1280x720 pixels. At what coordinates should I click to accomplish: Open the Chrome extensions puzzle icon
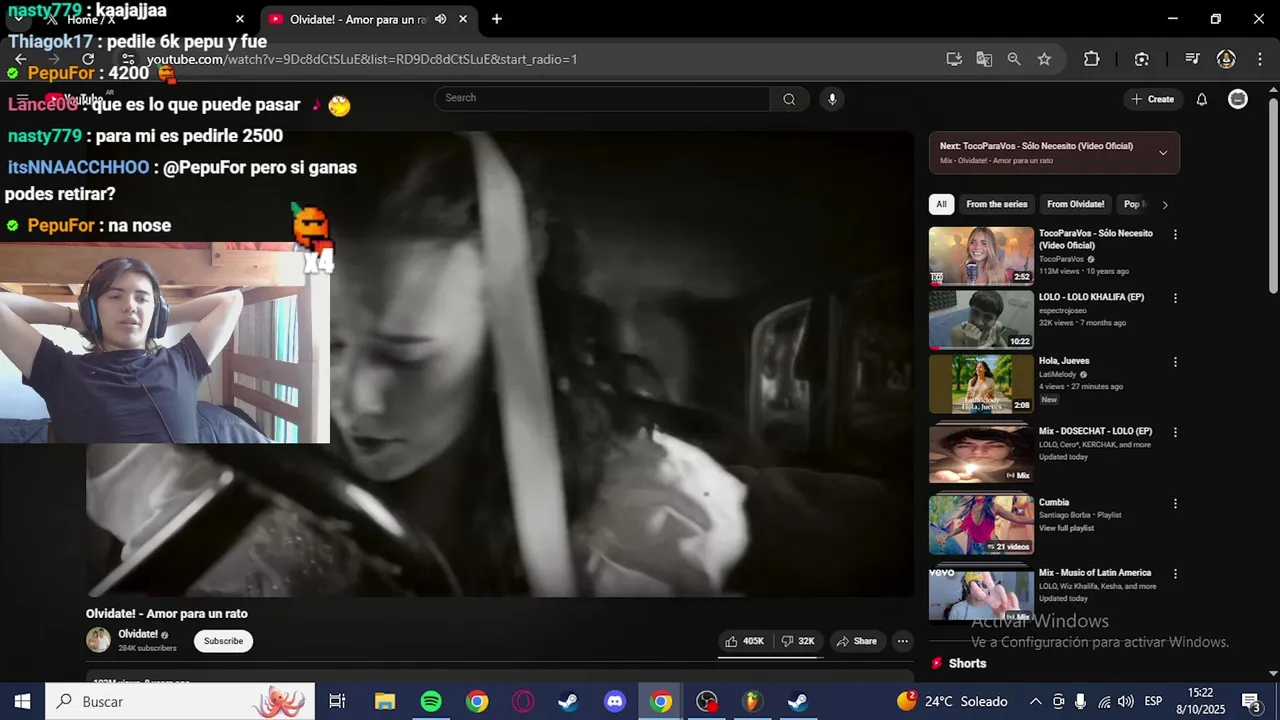click(x=1092, y=59)
